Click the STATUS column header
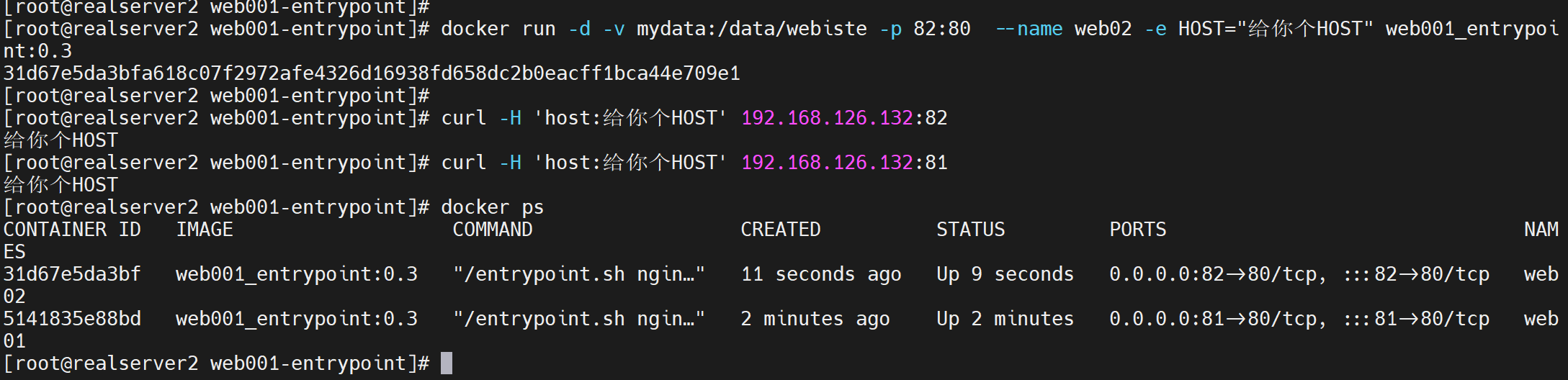The width and height of the screenshot is (1568, 380). 970,230
